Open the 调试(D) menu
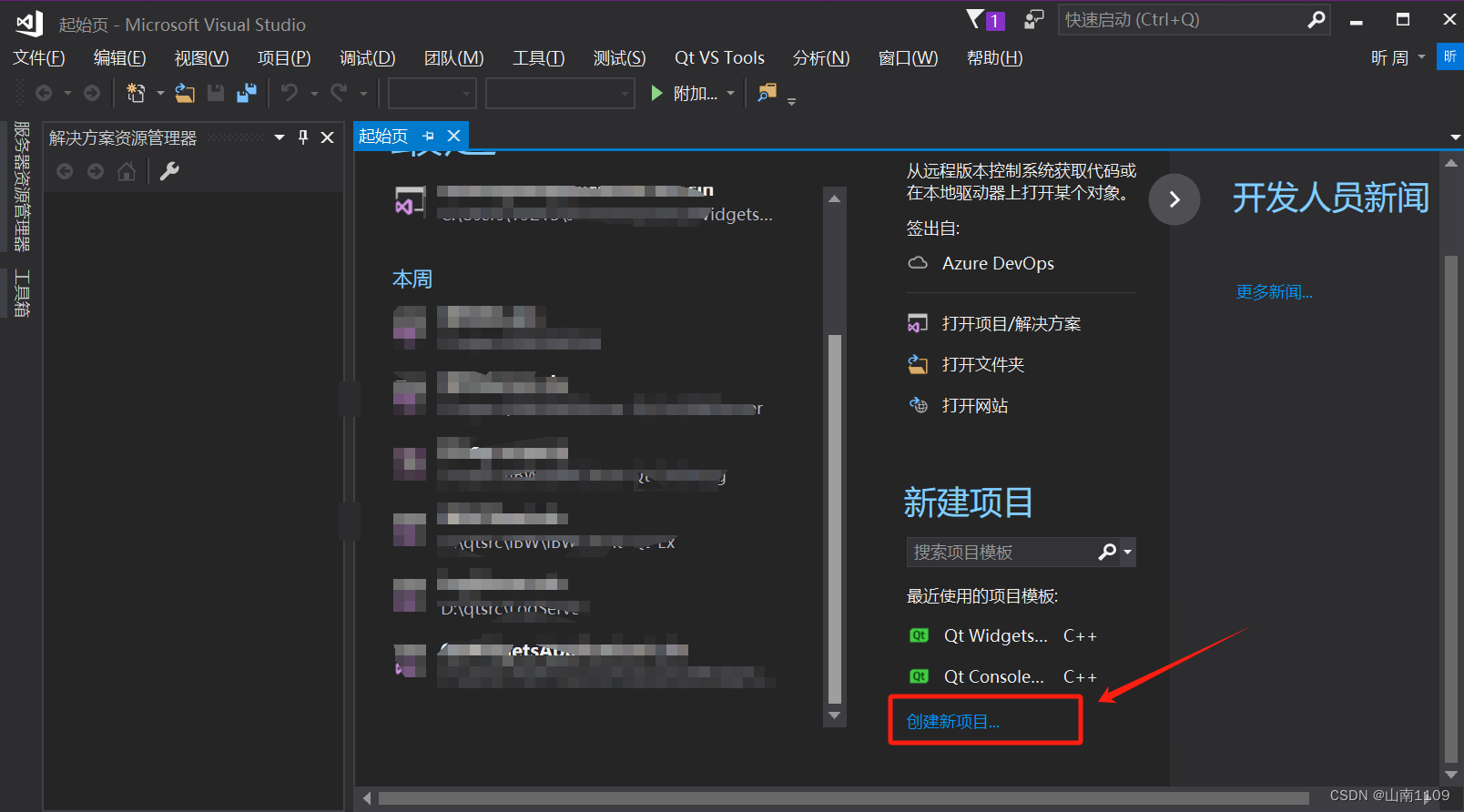 (367, 57)
